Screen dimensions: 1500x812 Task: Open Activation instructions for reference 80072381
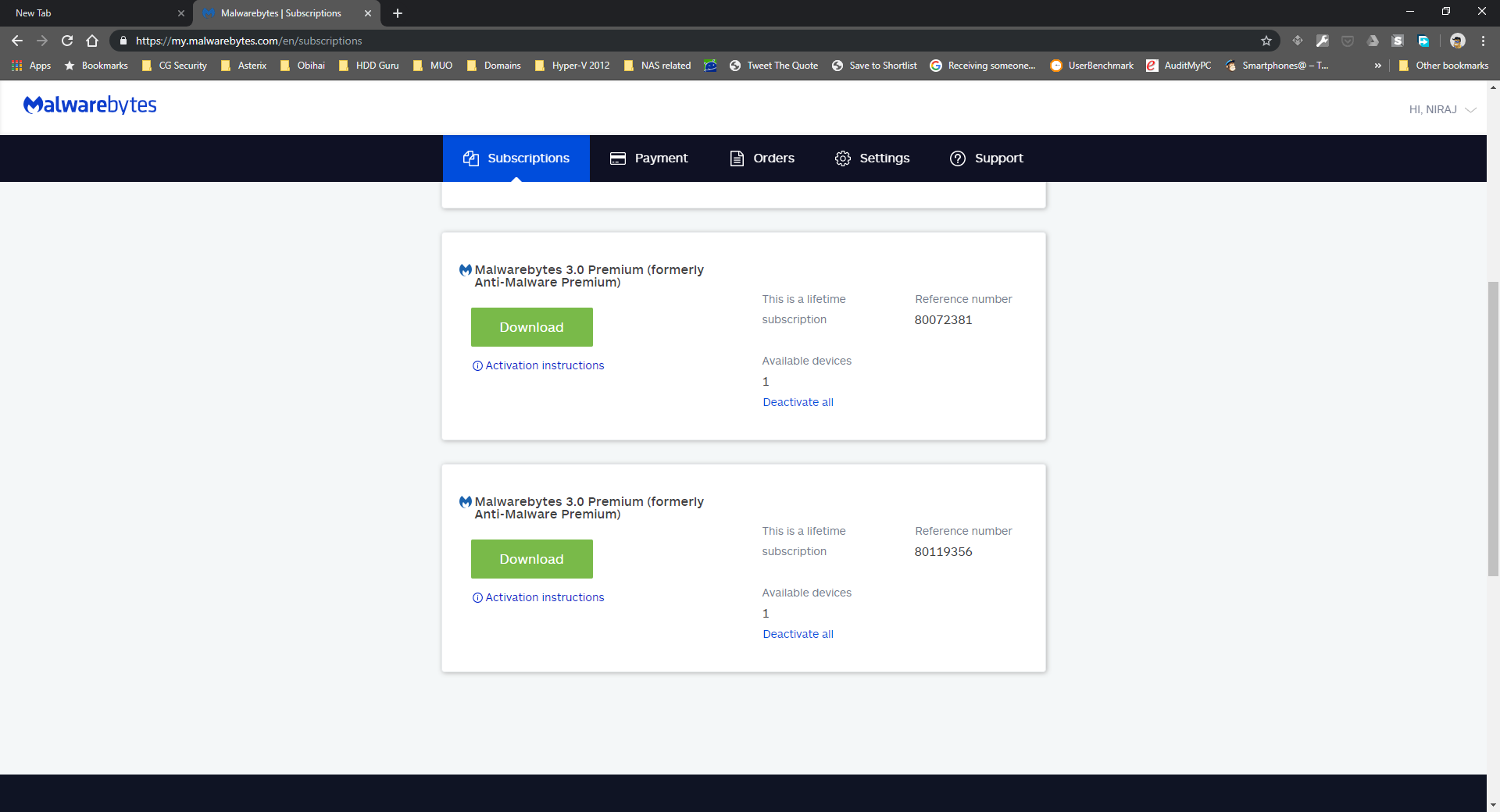[538, 365]
